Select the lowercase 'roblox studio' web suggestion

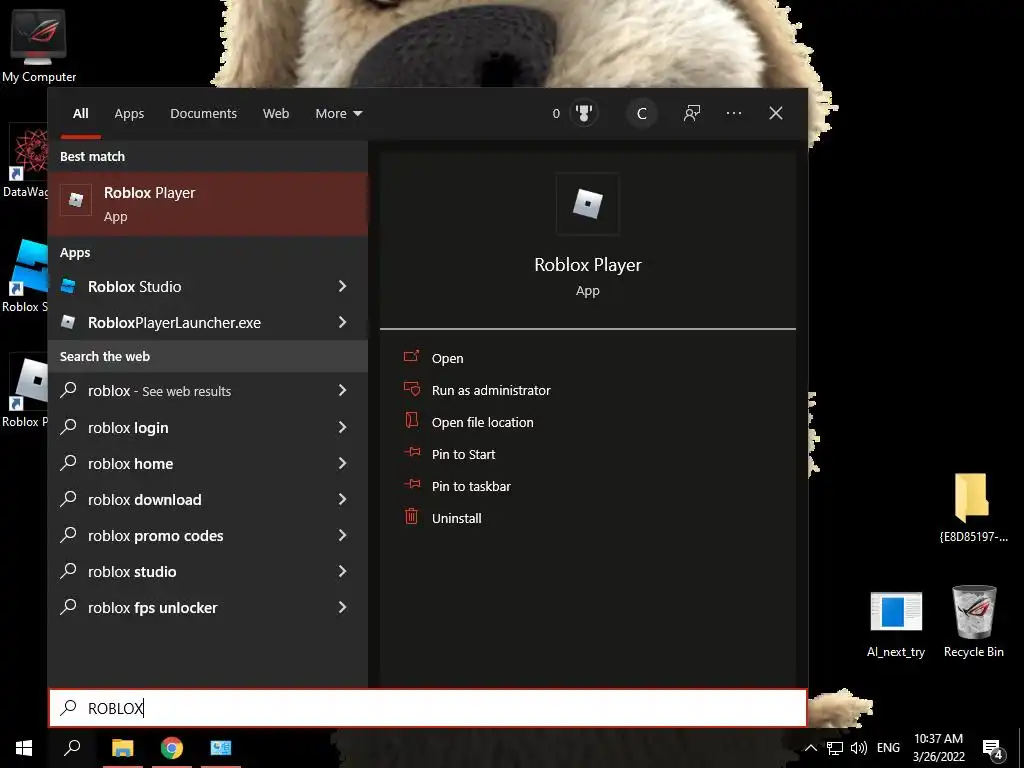click(x=208, y=571)
